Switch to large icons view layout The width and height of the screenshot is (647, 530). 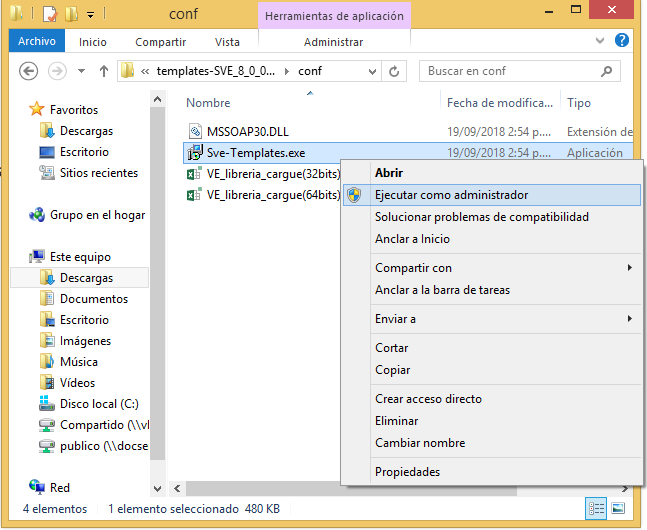618,509
